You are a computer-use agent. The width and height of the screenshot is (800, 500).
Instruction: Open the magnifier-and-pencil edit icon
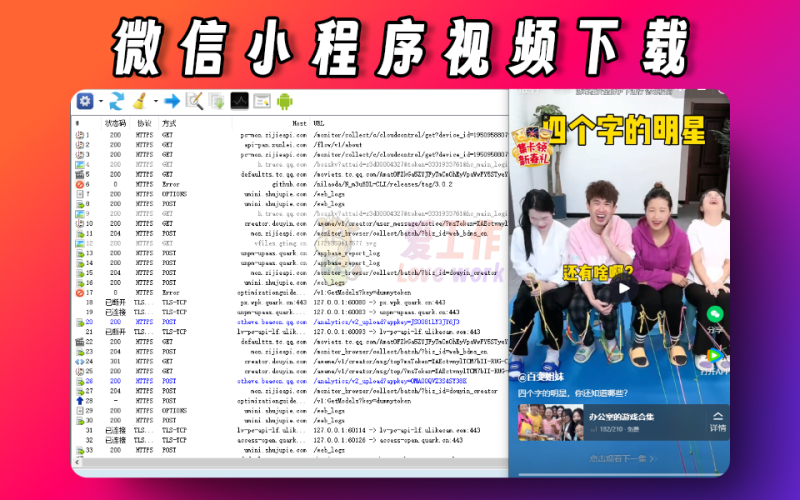click(194, 101)
